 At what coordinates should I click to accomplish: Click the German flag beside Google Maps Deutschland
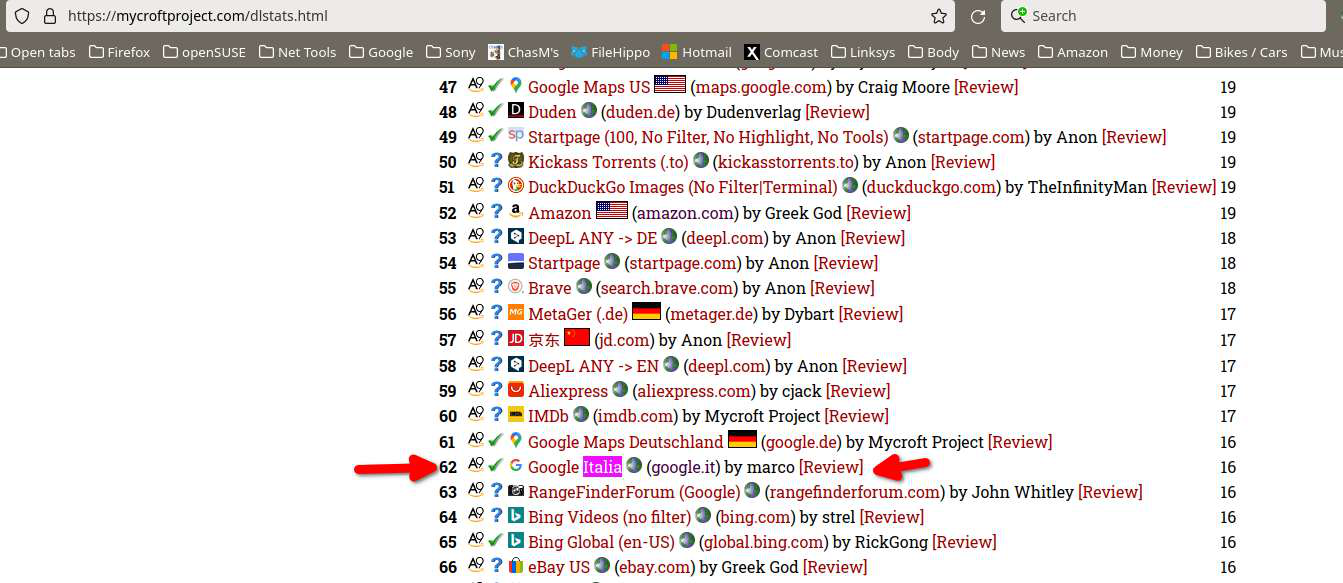742,439
